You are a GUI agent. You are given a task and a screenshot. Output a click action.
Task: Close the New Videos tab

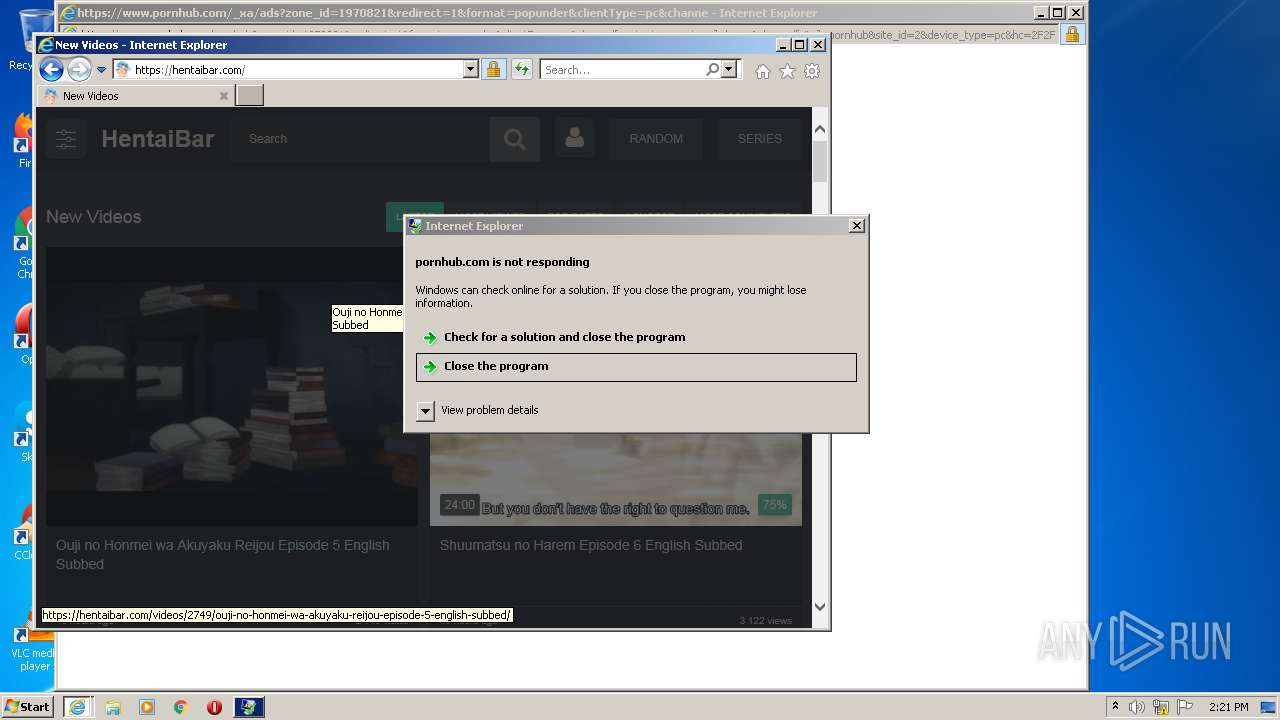pos(223,96)
